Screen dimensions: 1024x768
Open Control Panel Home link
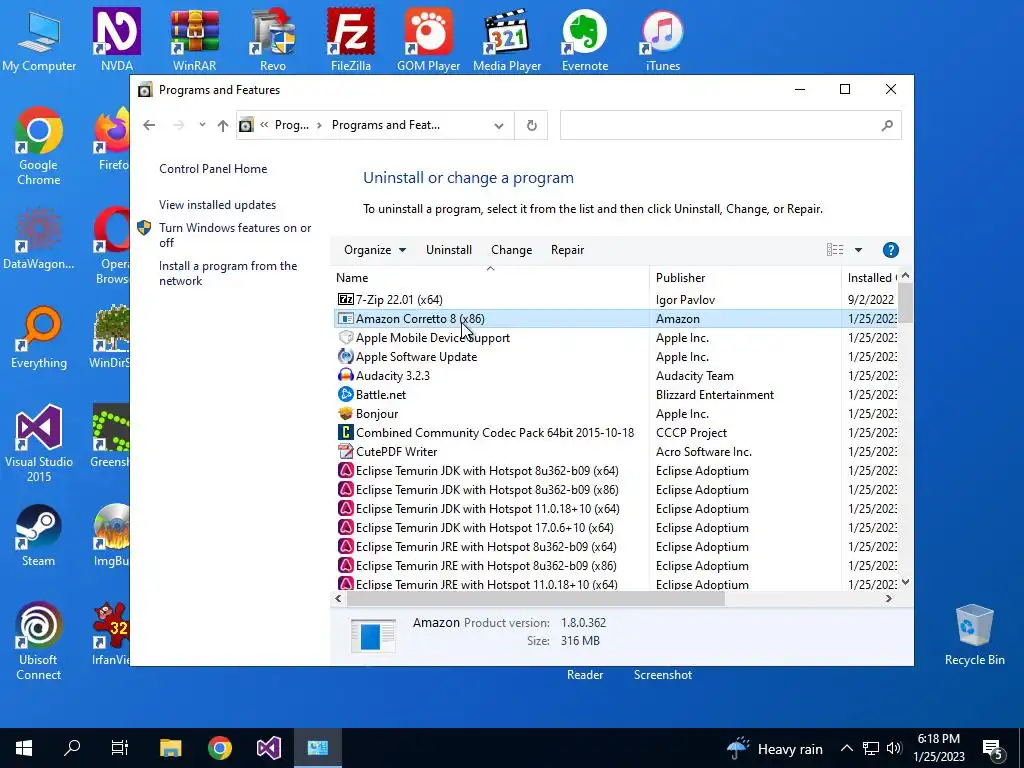pos(213,169)
